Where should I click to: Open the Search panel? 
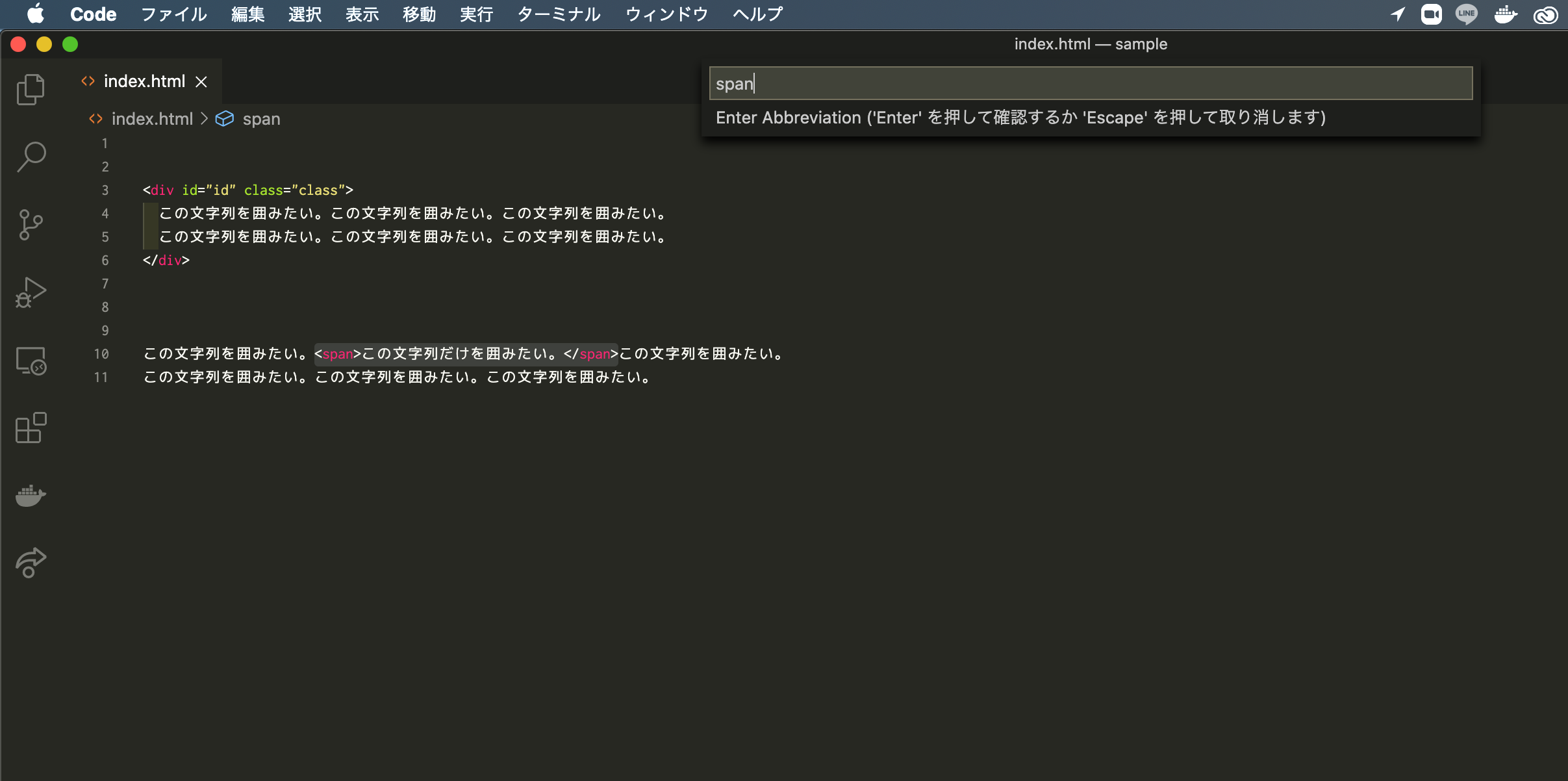[30, 156]
